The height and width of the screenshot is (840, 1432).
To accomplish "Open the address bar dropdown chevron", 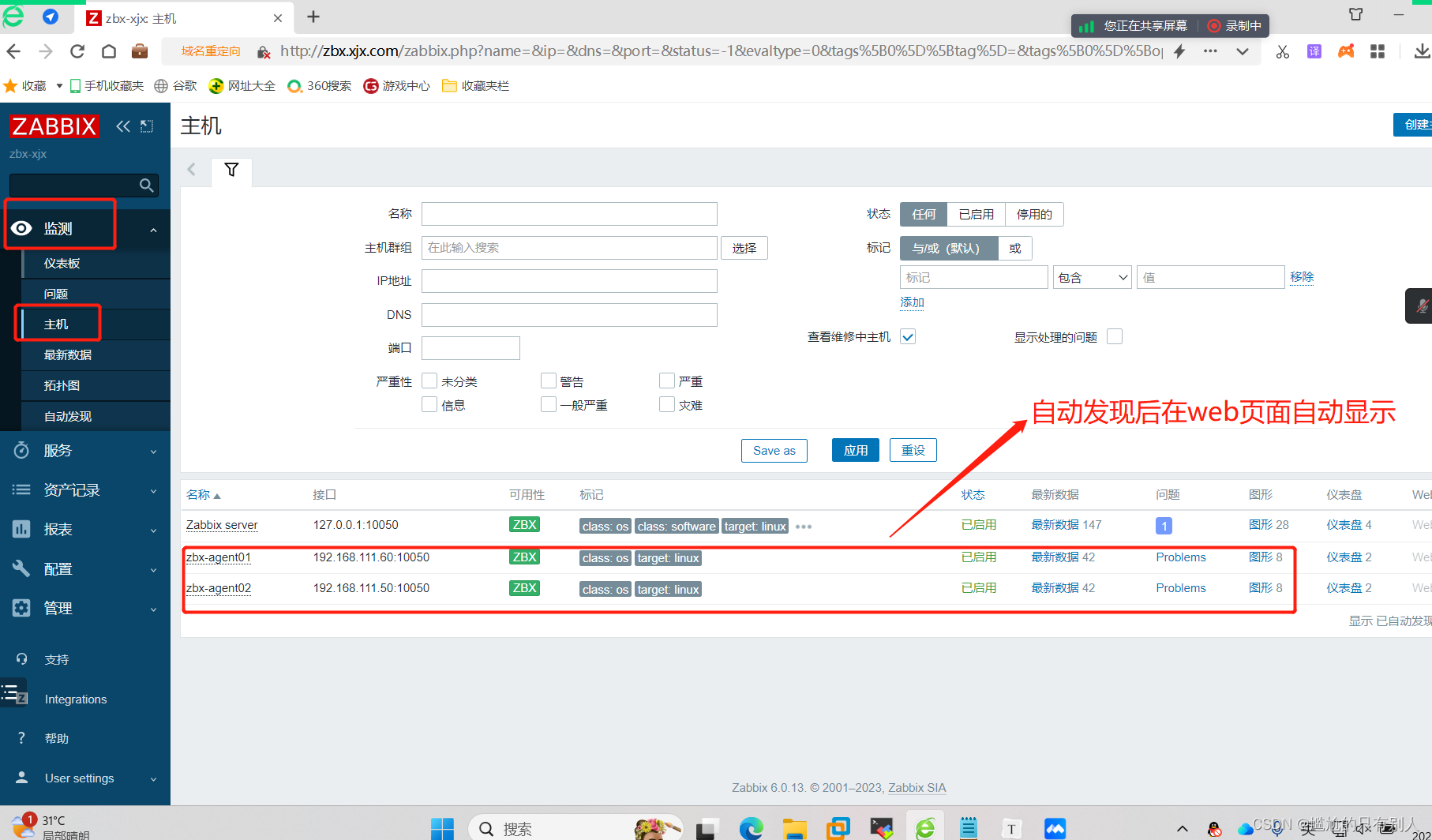I will point(1243,51).
